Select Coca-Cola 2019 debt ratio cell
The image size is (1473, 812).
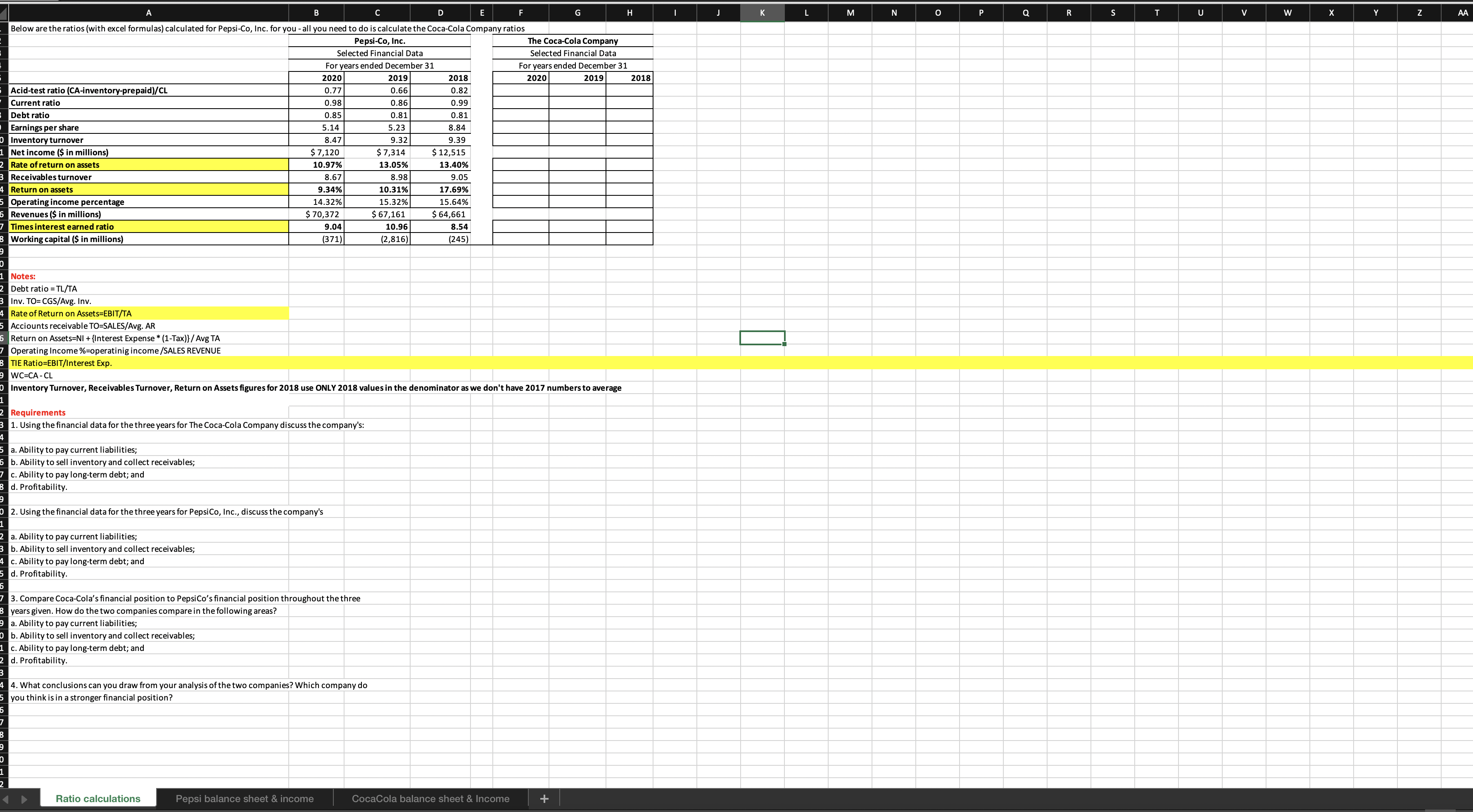577,116
